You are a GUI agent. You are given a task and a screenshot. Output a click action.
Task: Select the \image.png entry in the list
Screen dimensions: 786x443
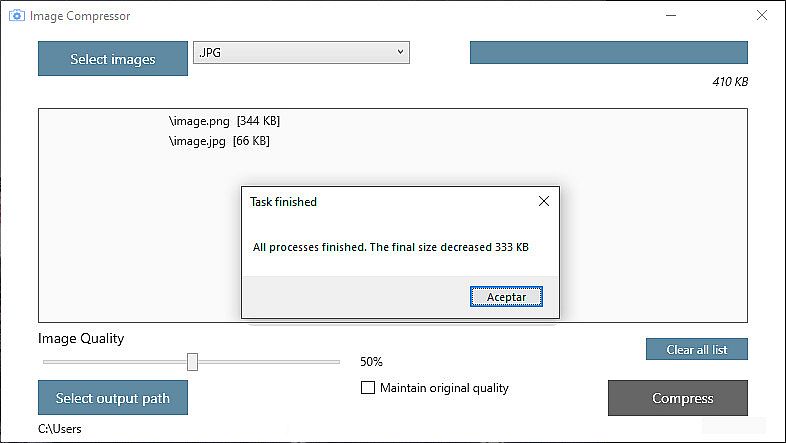coord(224,121)
